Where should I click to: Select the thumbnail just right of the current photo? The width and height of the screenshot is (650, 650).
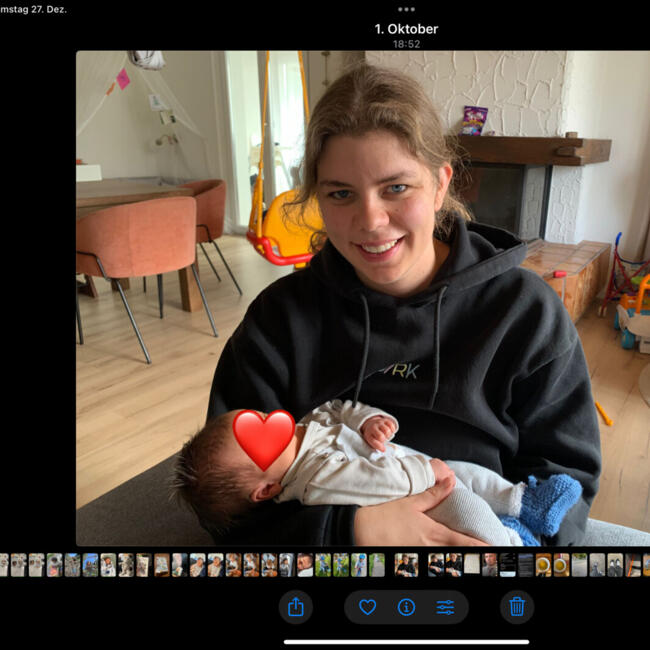coord(436,565)
